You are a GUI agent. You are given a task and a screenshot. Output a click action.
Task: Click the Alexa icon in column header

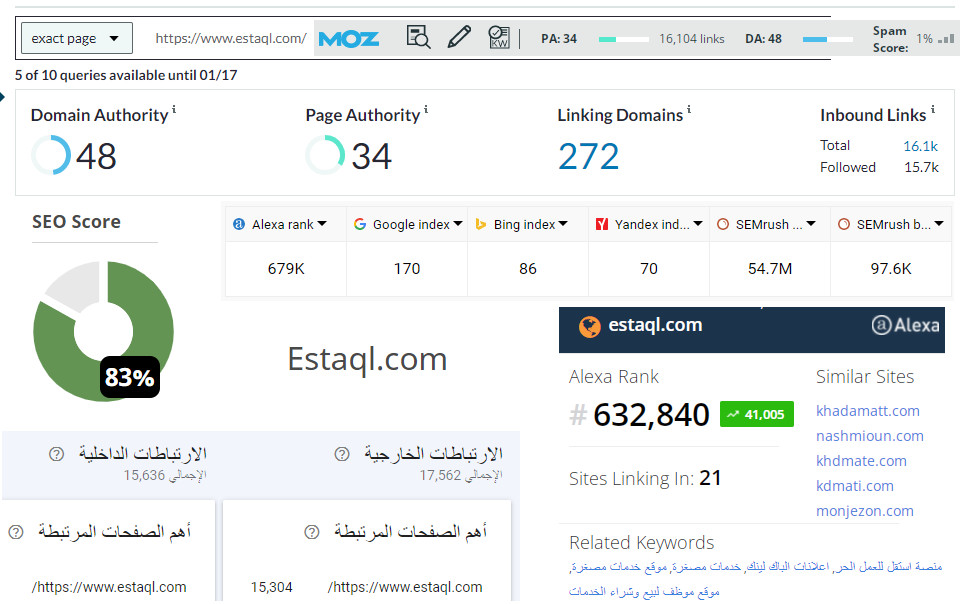tap(239, 224)
